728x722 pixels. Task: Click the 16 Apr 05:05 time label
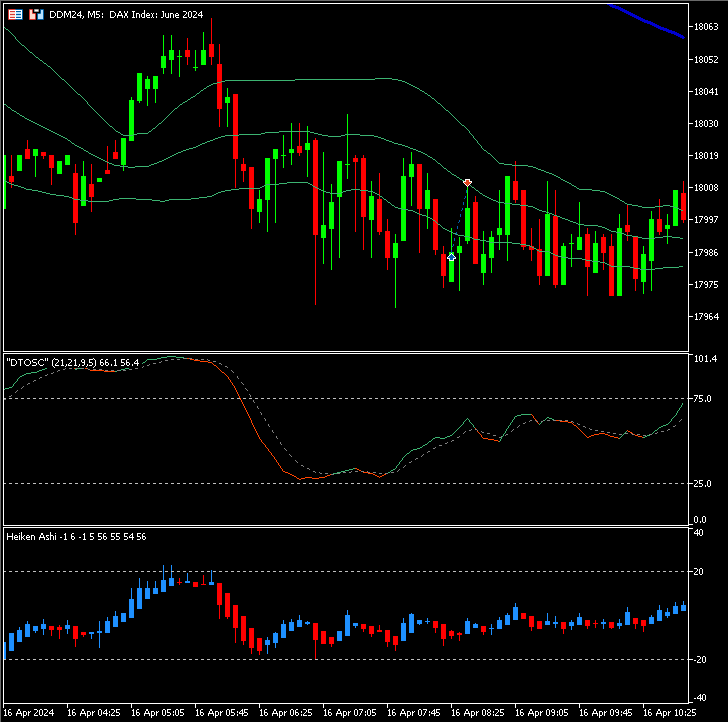pos(158,712)
